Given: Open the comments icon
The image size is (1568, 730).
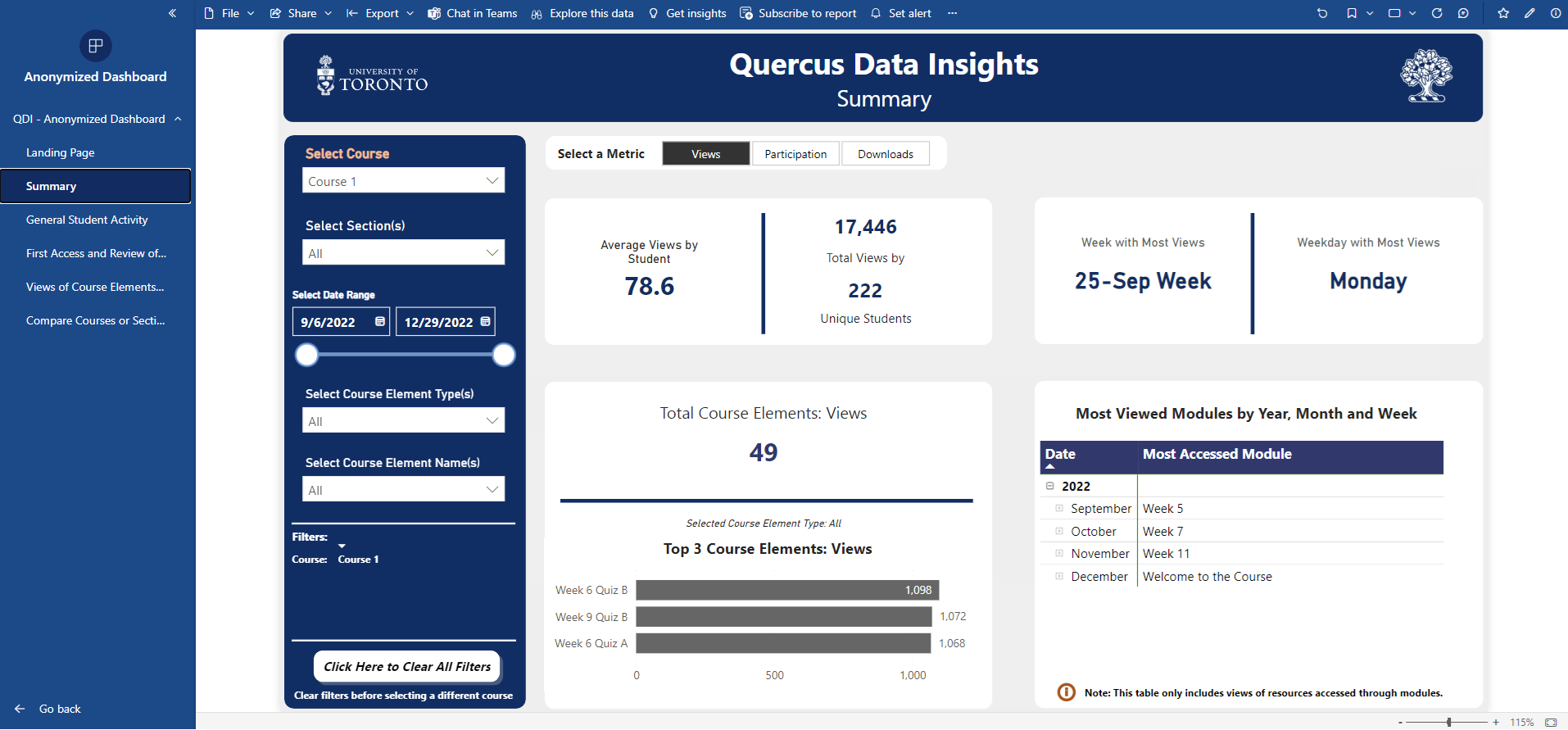Looking at the screenshot, I should 1463,13.
